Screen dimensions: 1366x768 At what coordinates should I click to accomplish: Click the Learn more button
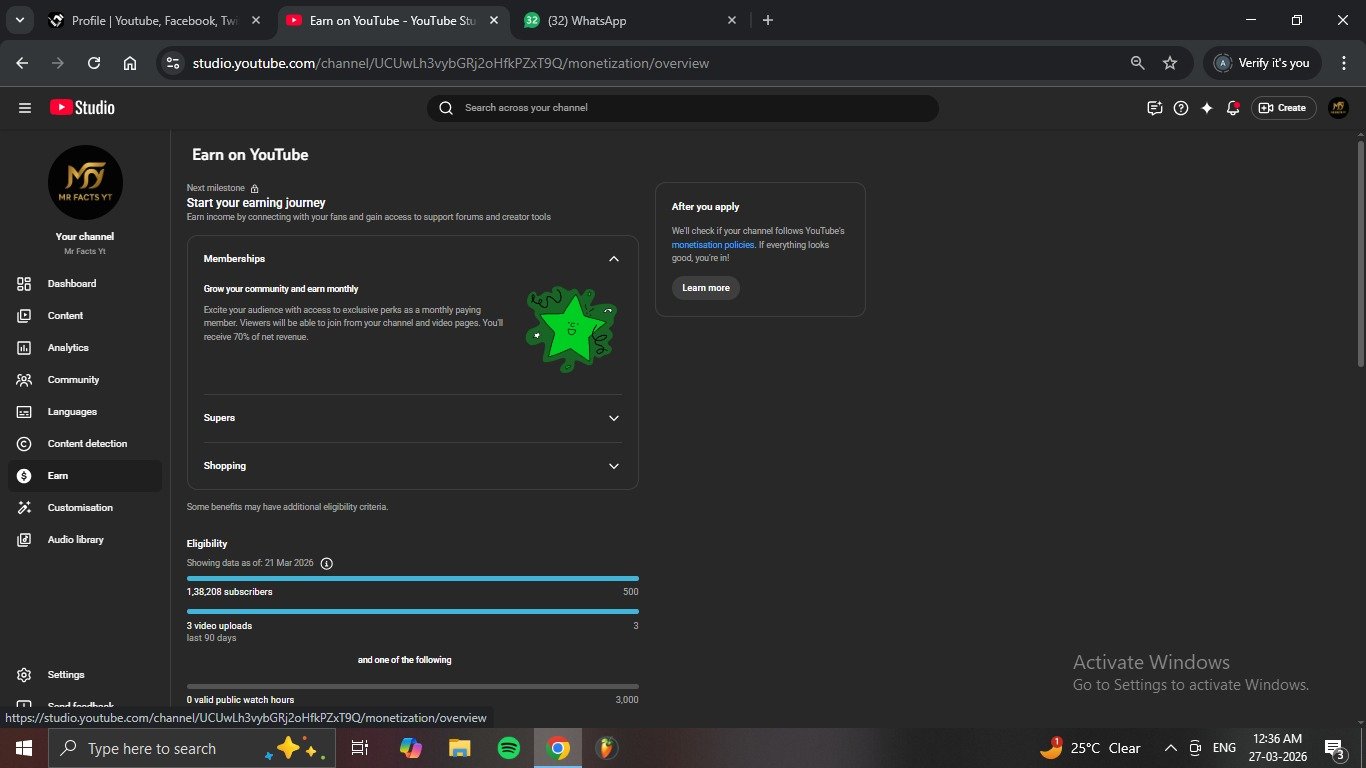(705, 288)
